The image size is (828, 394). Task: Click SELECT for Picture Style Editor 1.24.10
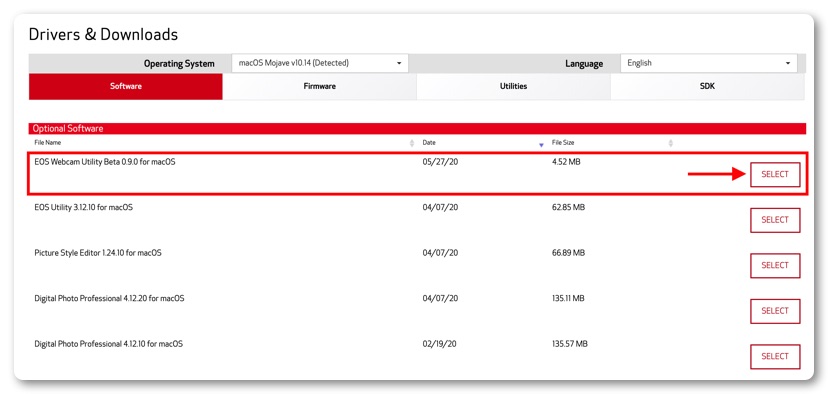click(775, 266)
